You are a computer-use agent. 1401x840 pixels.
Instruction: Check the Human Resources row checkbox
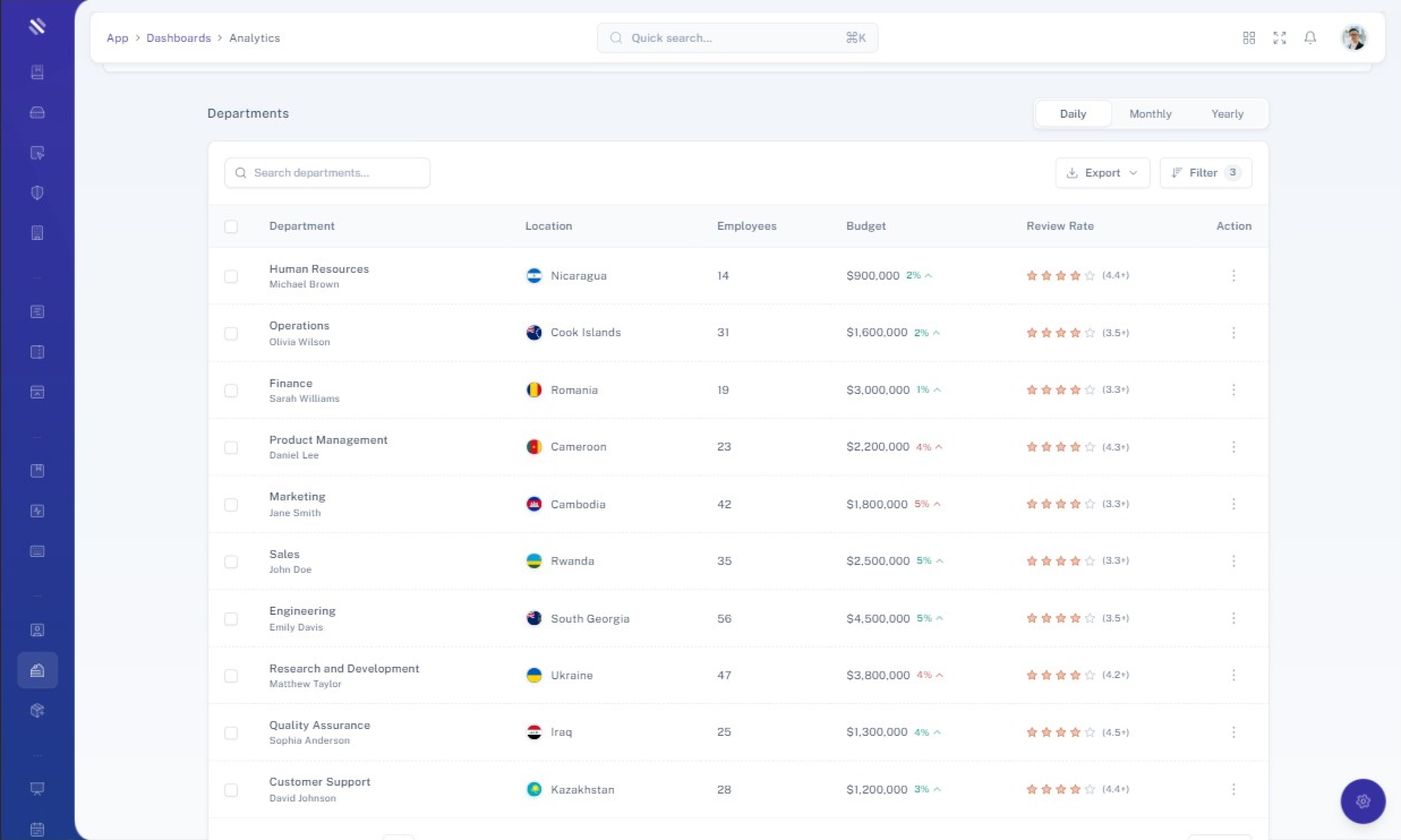(x=231, y=276)
